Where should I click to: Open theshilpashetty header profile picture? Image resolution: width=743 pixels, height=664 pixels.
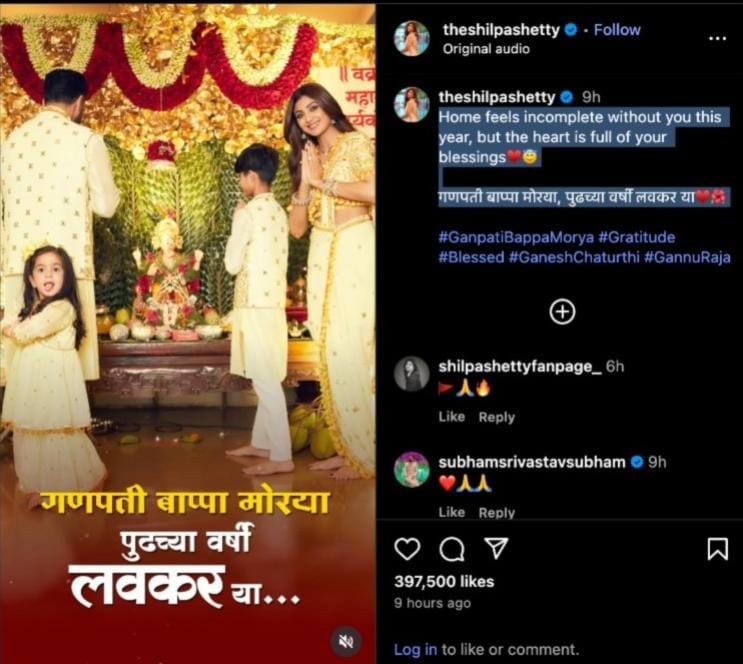click(412, 38)
